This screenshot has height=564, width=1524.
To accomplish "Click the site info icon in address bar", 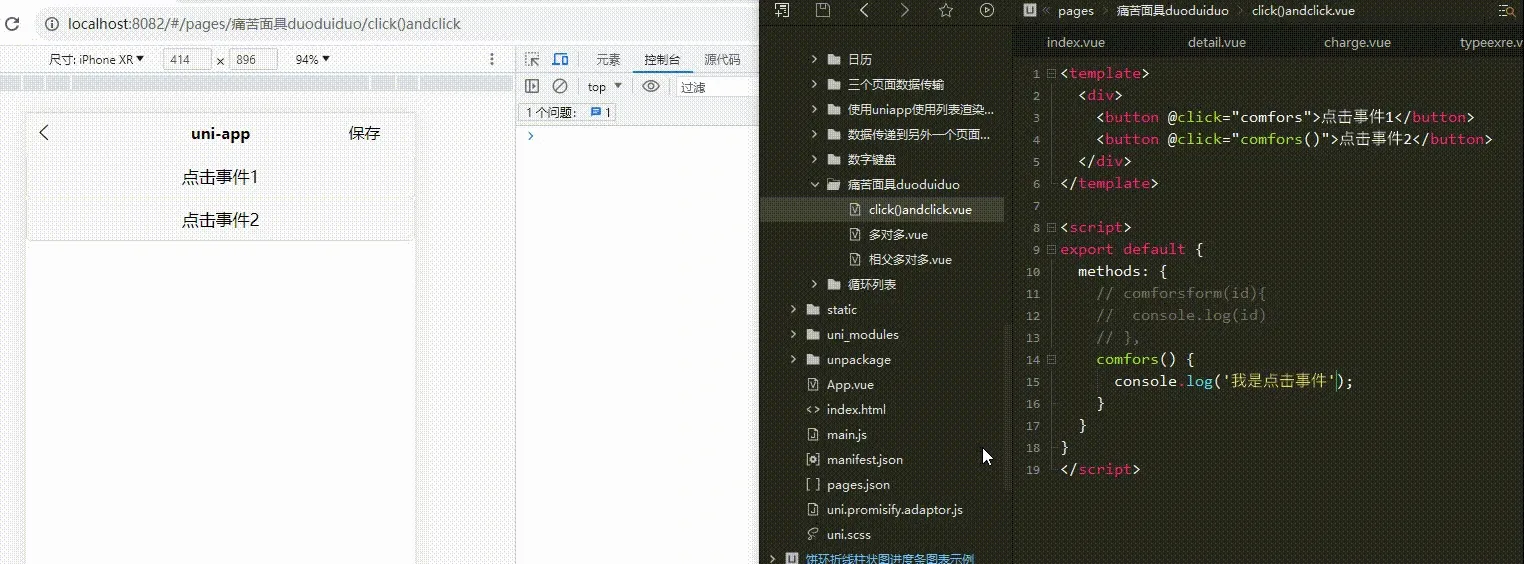I will (50, 23).
